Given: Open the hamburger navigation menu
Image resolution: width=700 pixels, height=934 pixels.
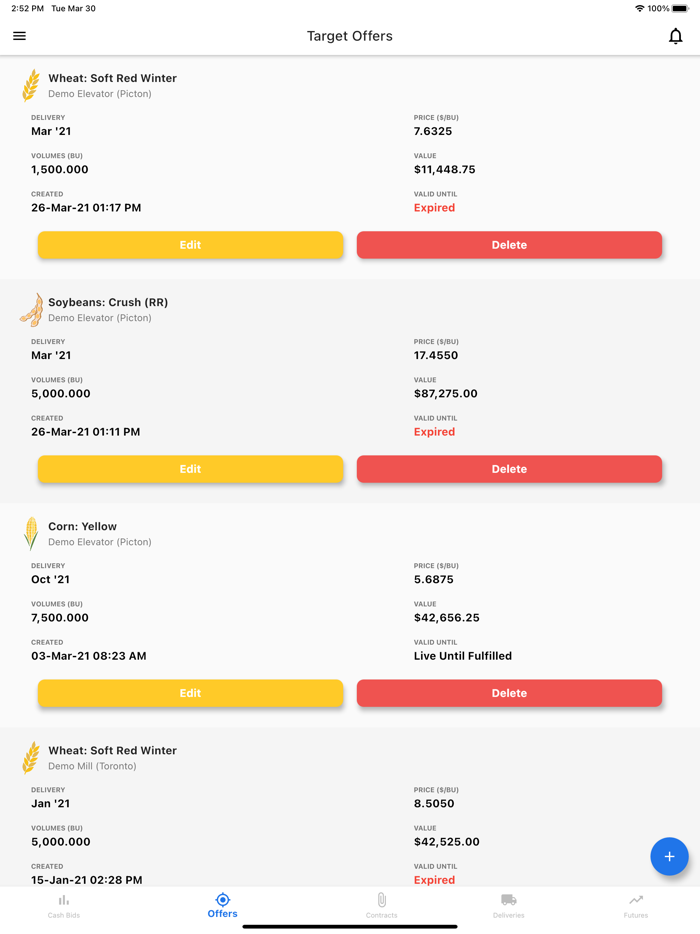Looking at the screenshot, I should tap(19, 36).
